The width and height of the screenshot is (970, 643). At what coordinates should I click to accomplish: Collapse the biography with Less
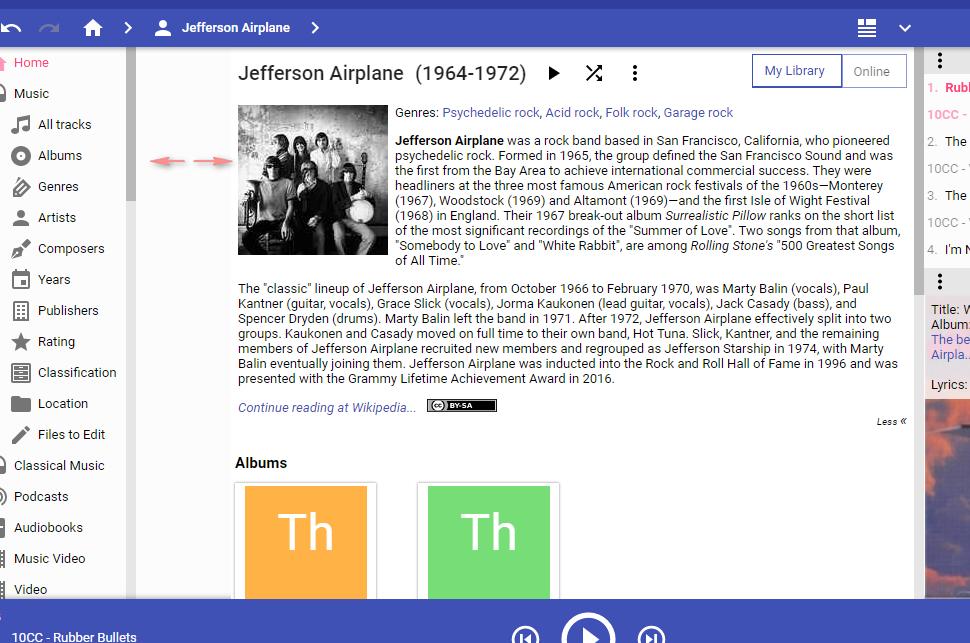[891, 421]
